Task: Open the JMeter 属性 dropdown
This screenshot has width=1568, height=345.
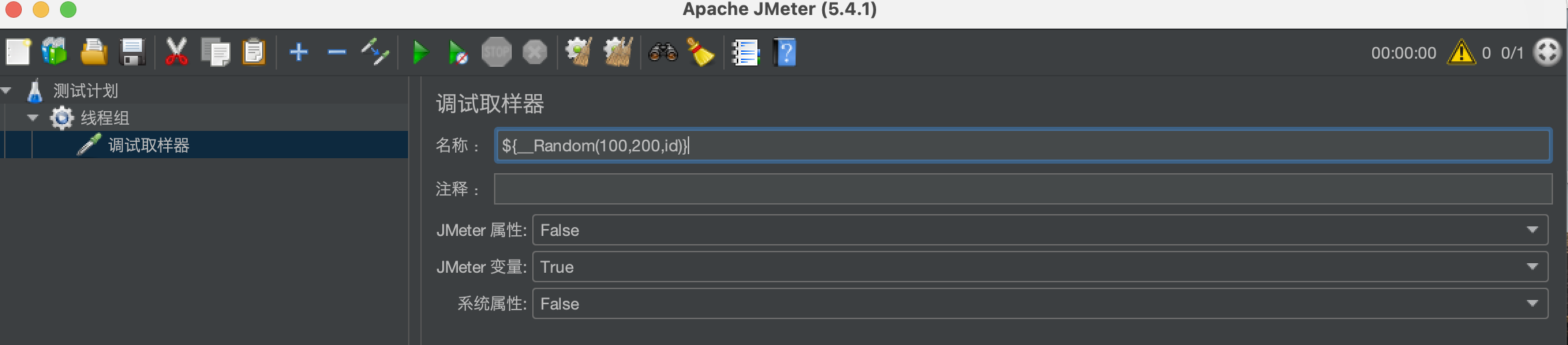Action: point(1040,230)
